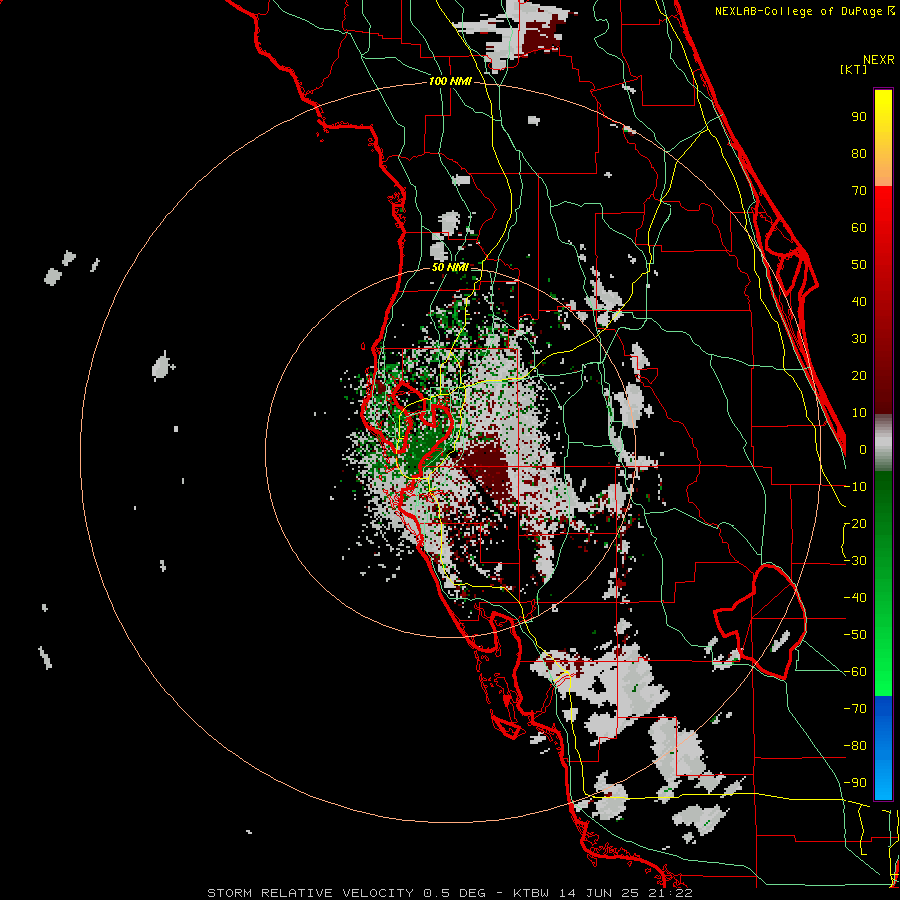900x900 pixels.
Task: Click the 50 NMI range ring label
Action: pos(450,267)
